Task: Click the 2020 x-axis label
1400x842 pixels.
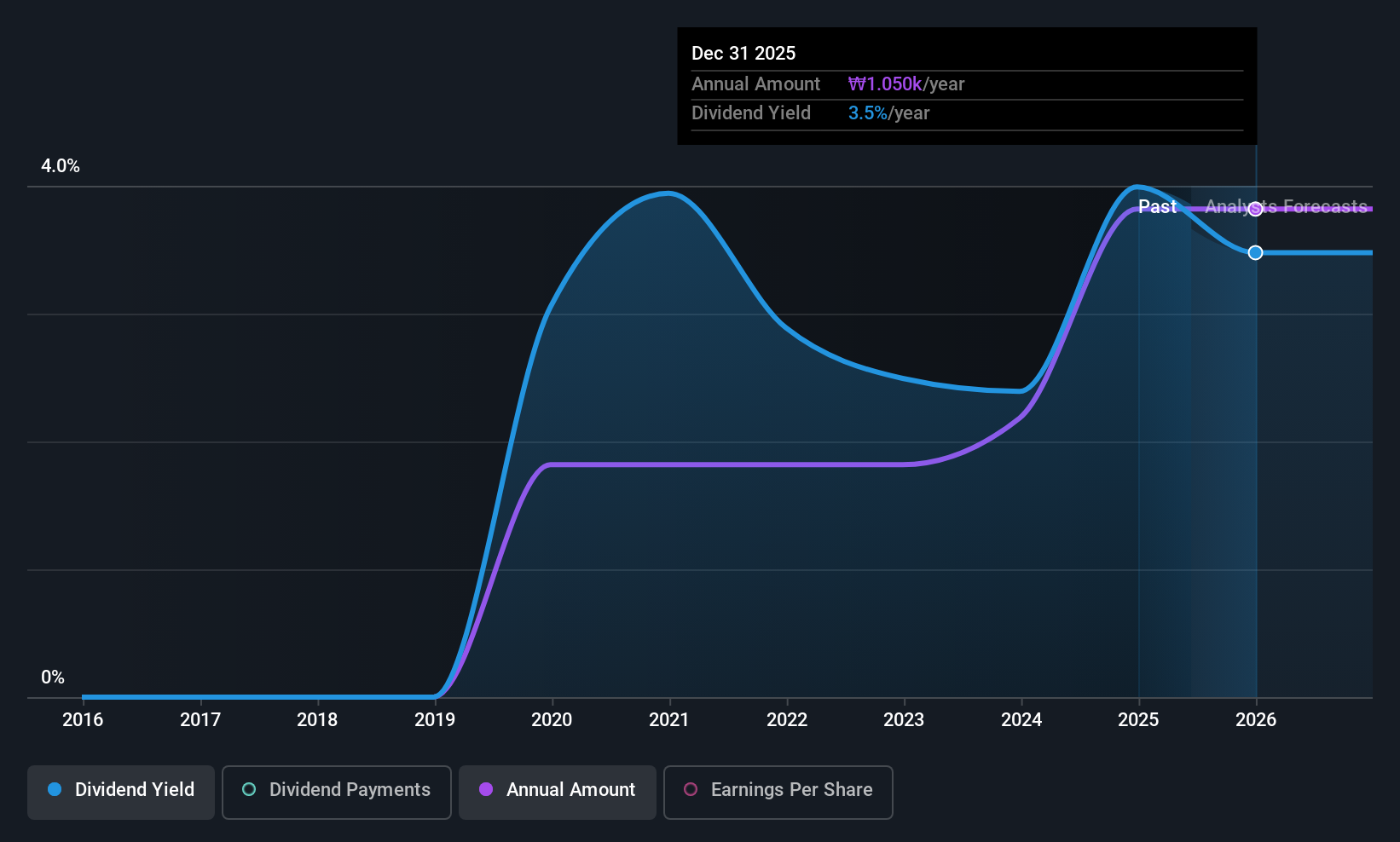Action: [x=552, y=720]
